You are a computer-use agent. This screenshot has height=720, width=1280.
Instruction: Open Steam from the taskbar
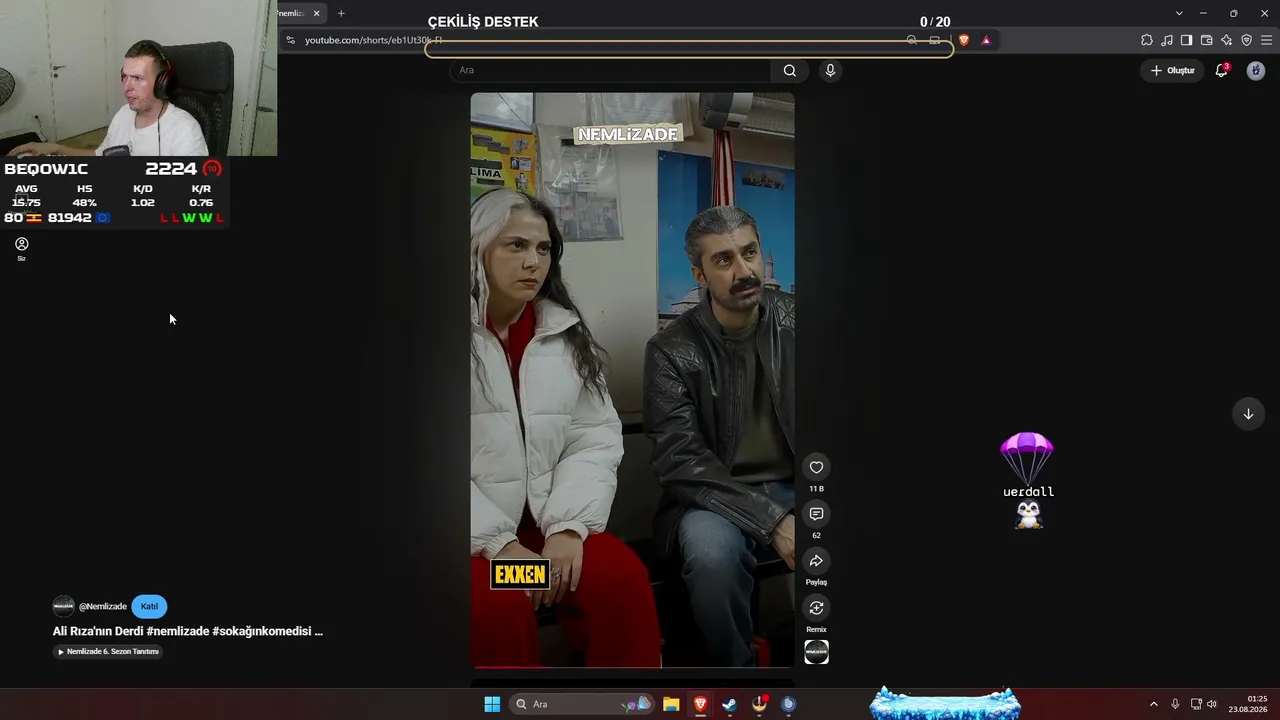(x=730, y=704)
